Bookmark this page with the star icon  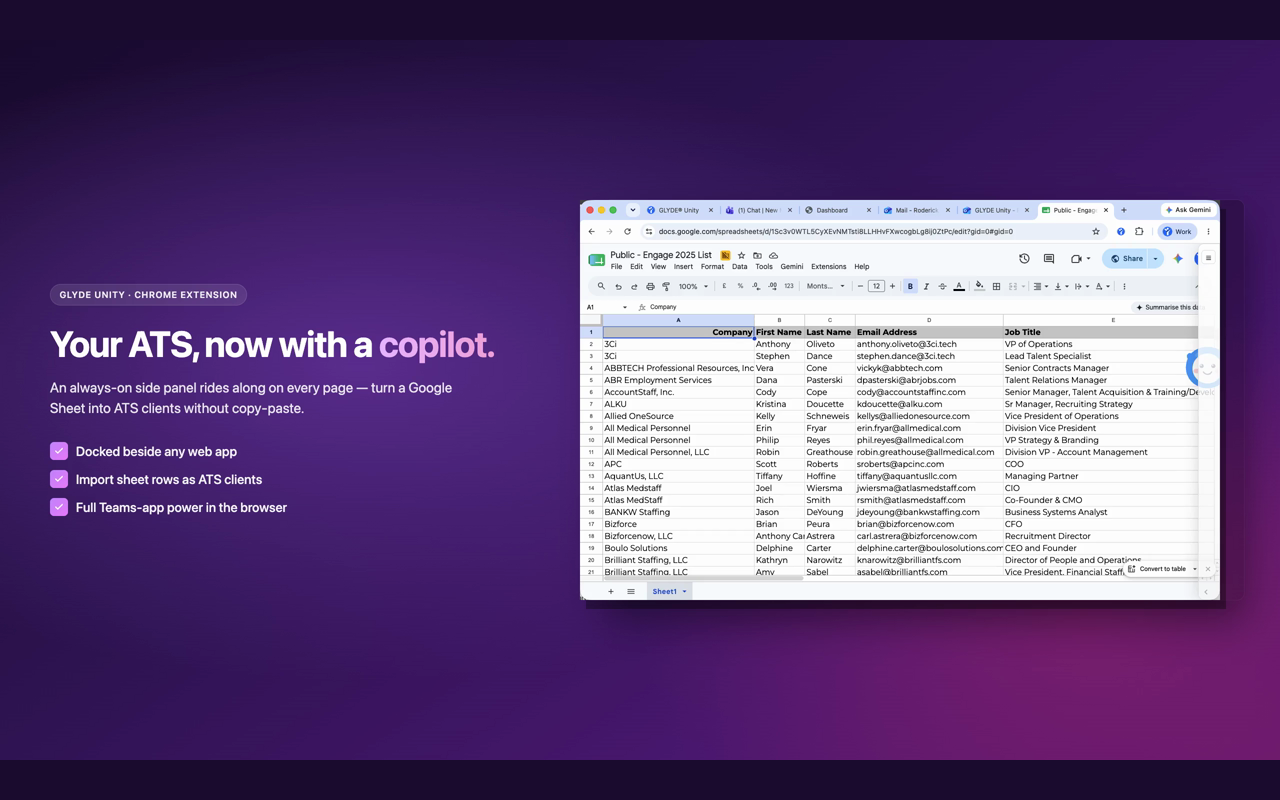tap(1096, 231)
